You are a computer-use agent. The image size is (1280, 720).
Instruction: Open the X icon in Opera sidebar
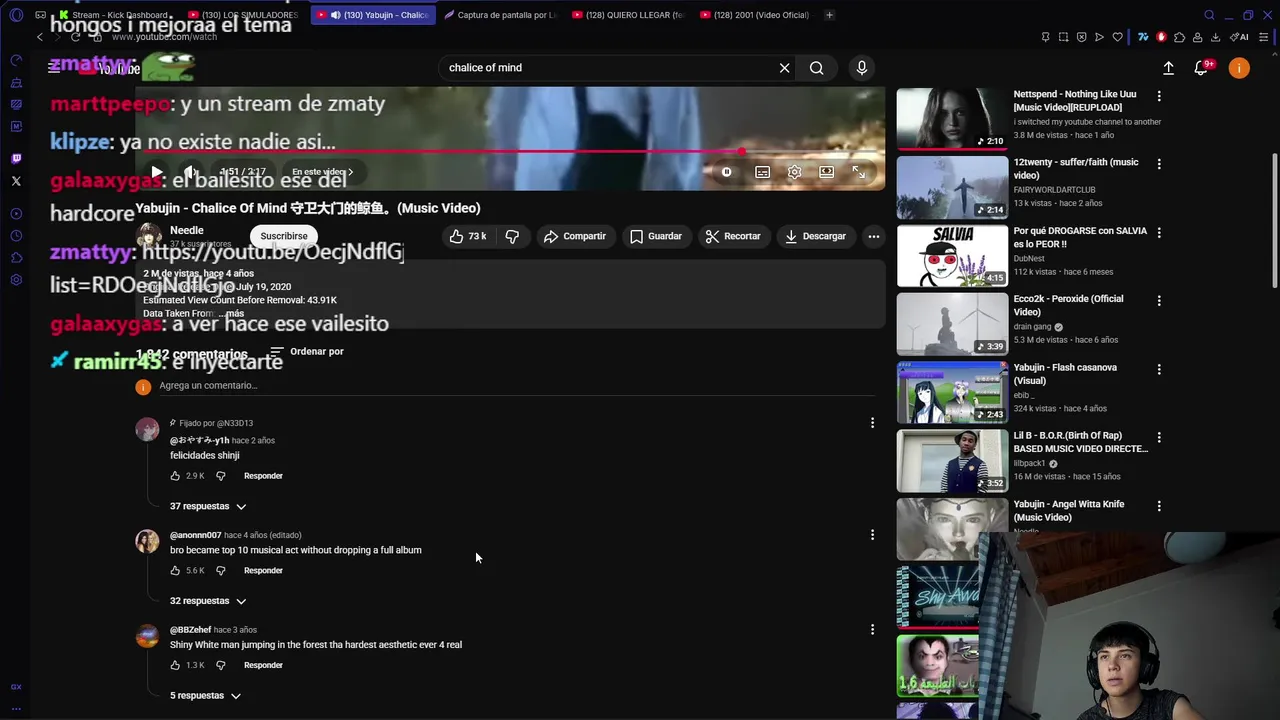(16, 181)
